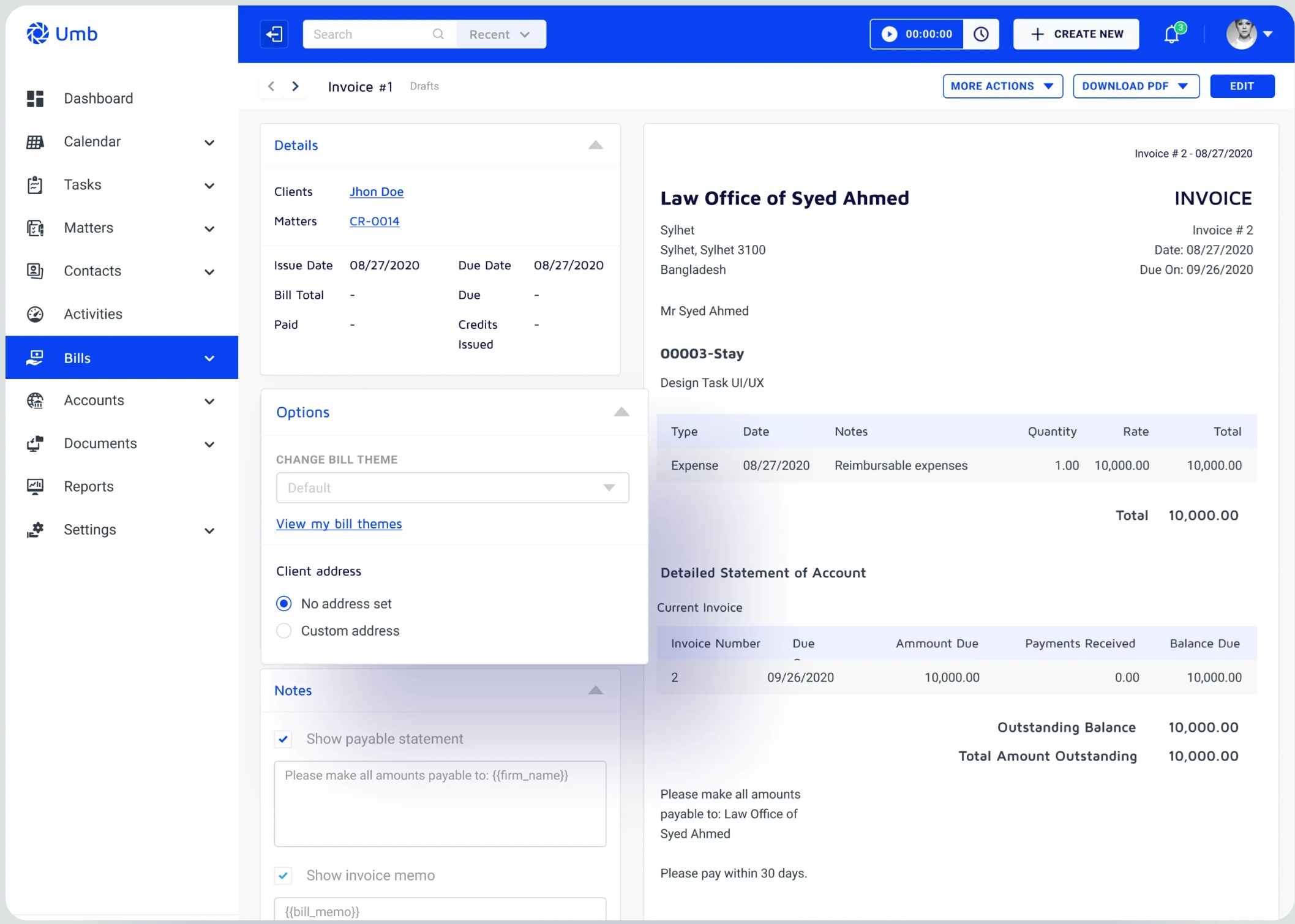Viewport: 1295px width, 924px height.
Task: Open the Change Bill Theme dropdown
Action: coord(452,488)
